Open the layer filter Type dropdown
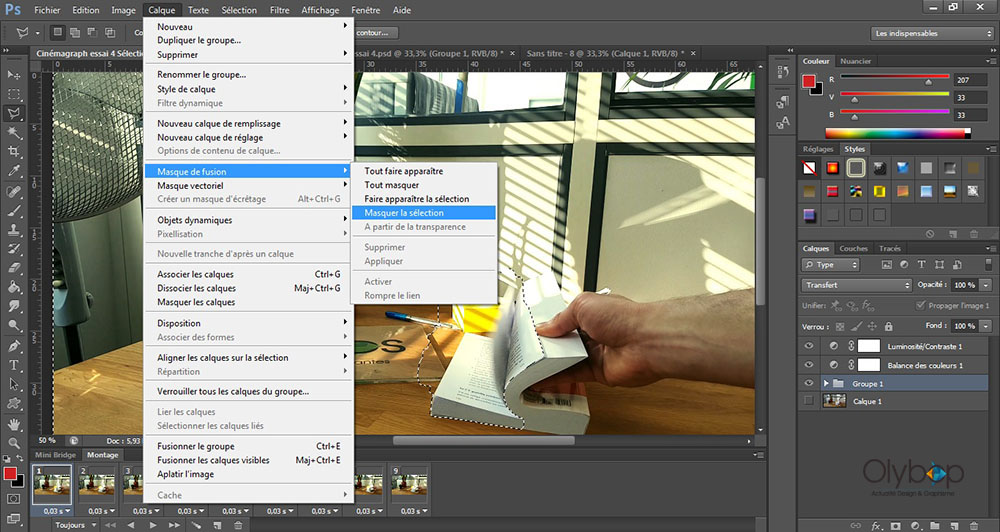 (x=831, y=265)
